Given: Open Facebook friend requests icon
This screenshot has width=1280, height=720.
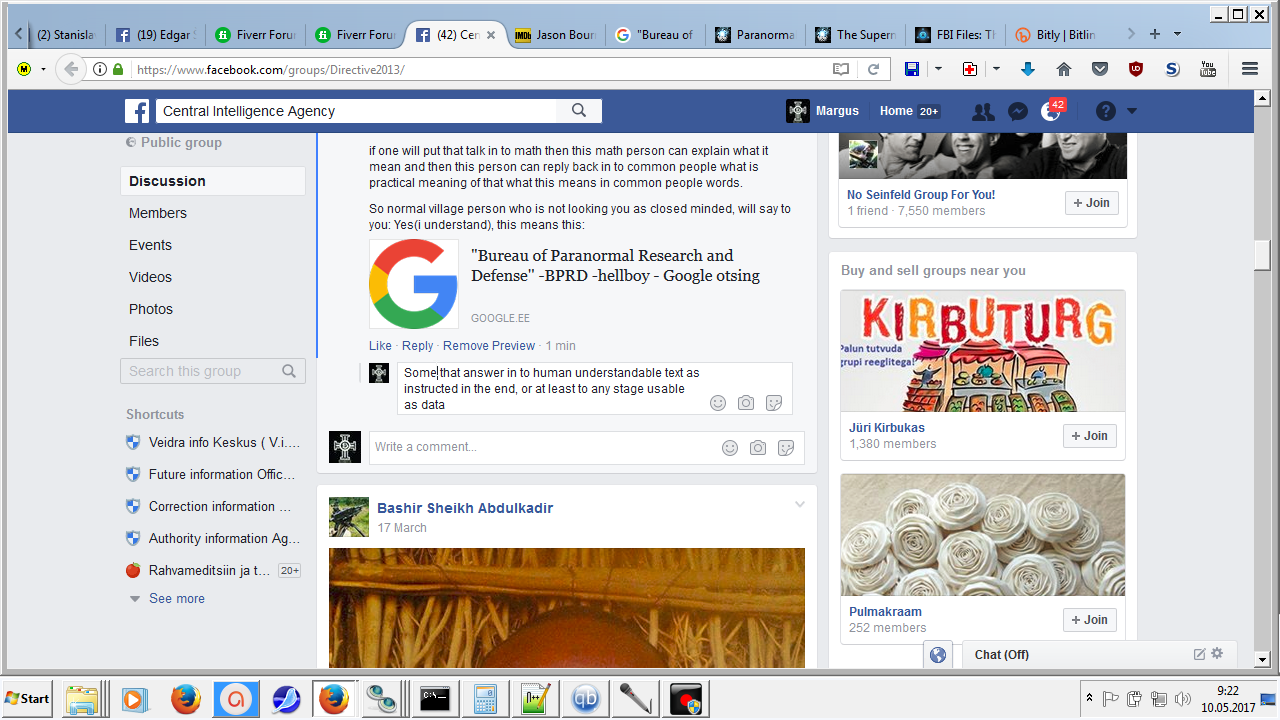Looking at the screenshot, I should 983,112.
